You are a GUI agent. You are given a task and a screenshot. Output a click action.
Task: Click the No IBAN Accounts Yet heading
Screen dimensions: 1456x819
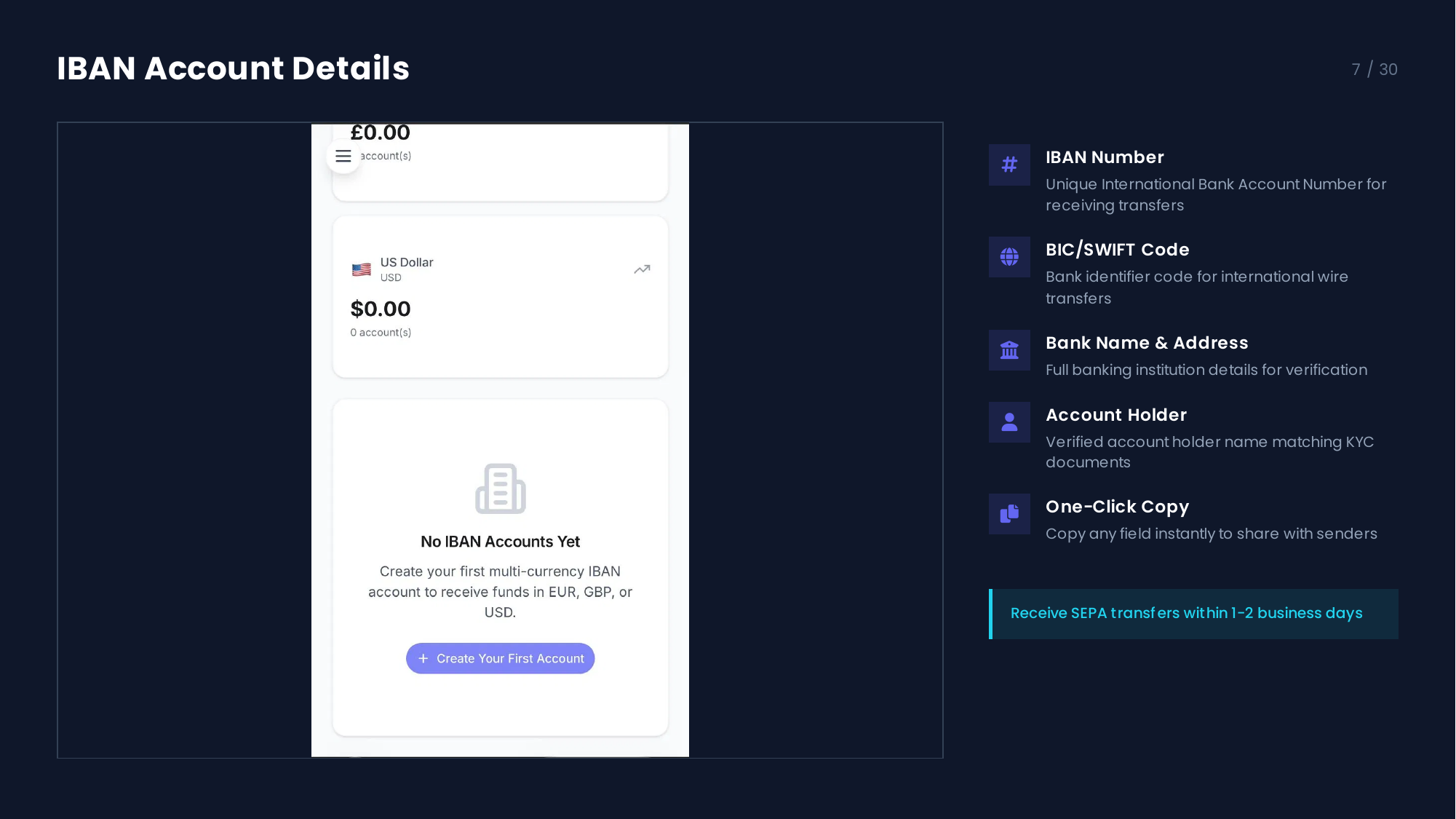(x=500, y=542)
